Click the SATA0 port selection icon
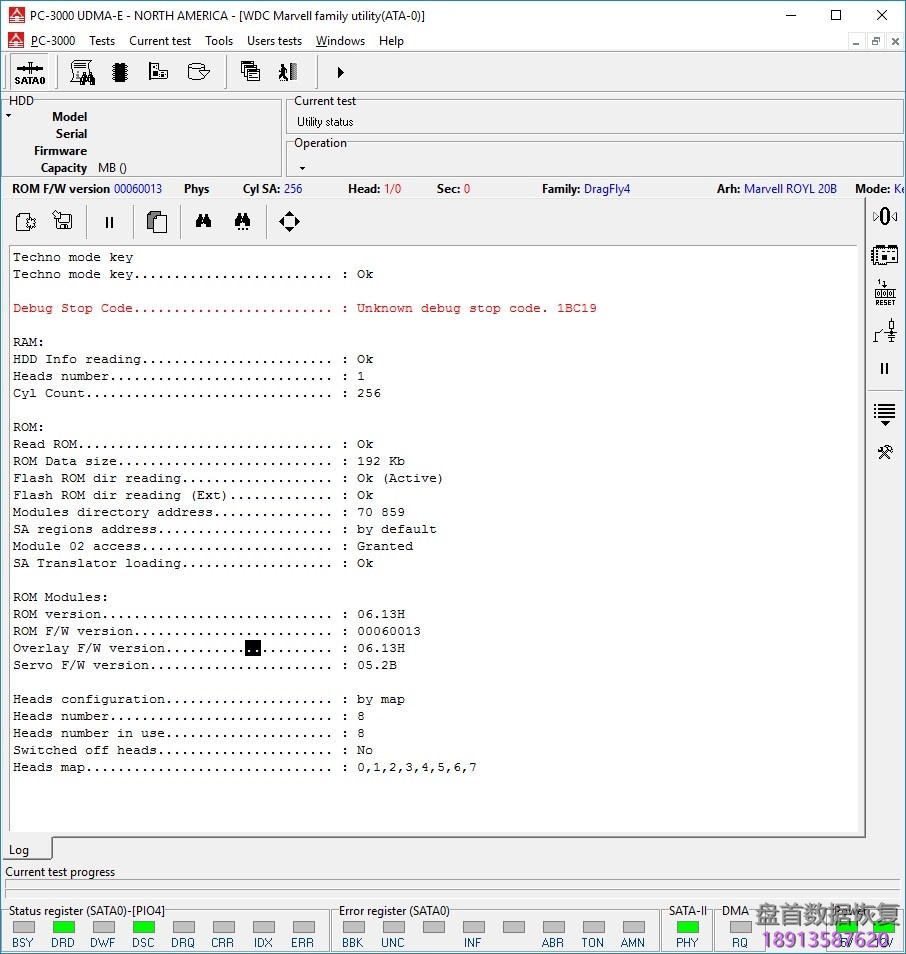The width and height of the screenshot is (906, 954). tap(30, 72)
